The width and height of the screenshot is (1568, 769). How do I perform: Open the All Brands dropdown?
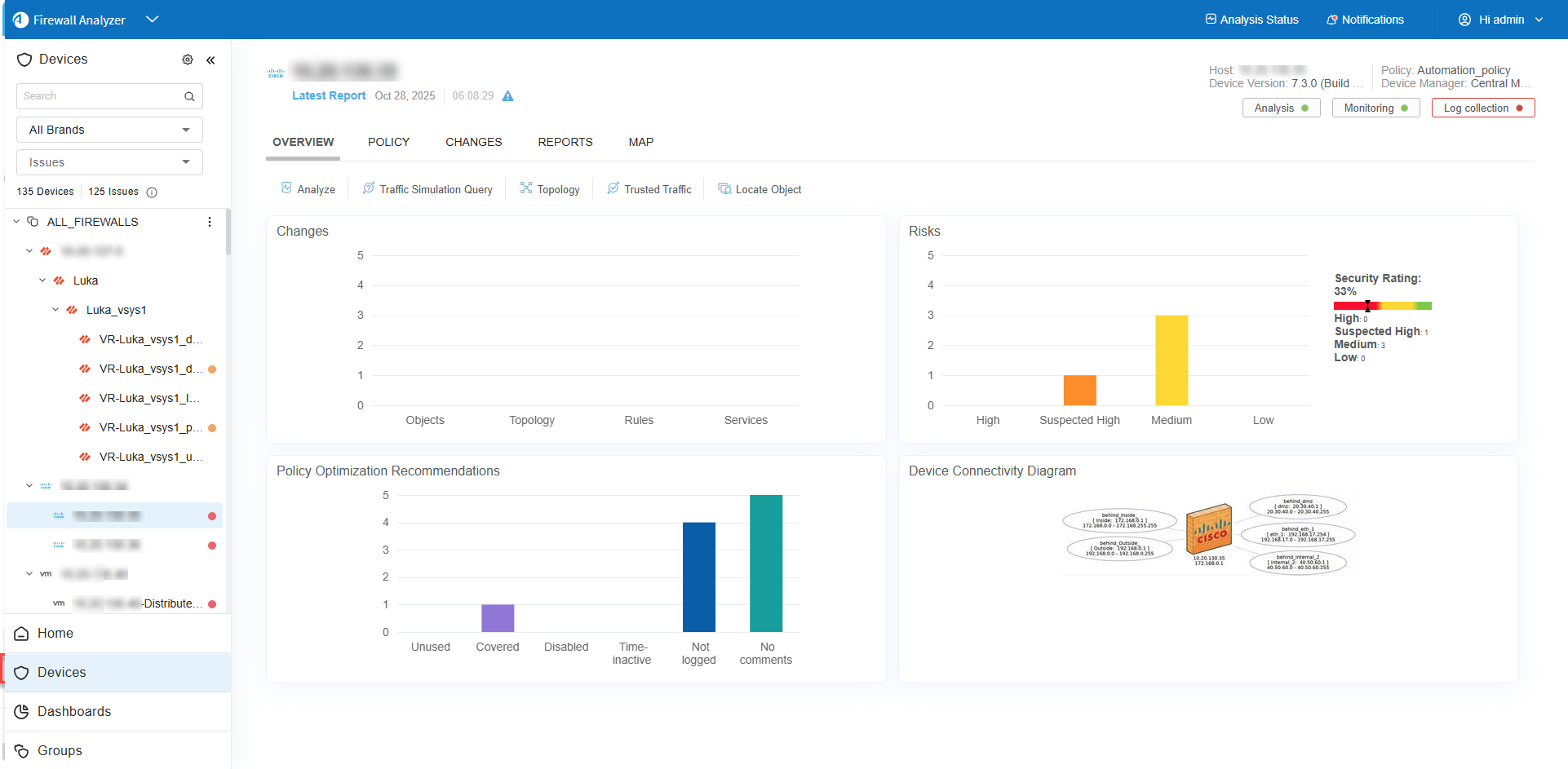(109, 130)
